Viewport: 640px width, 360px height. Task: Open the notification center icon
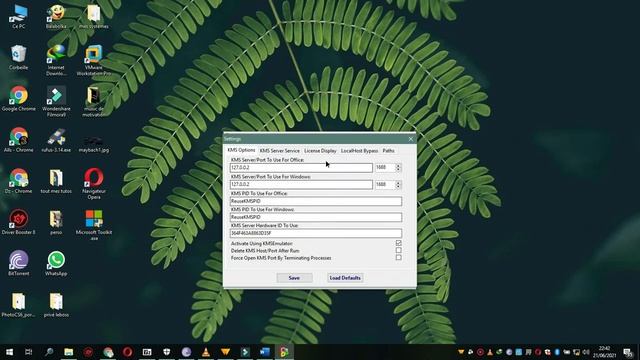[x=628, y=352]
